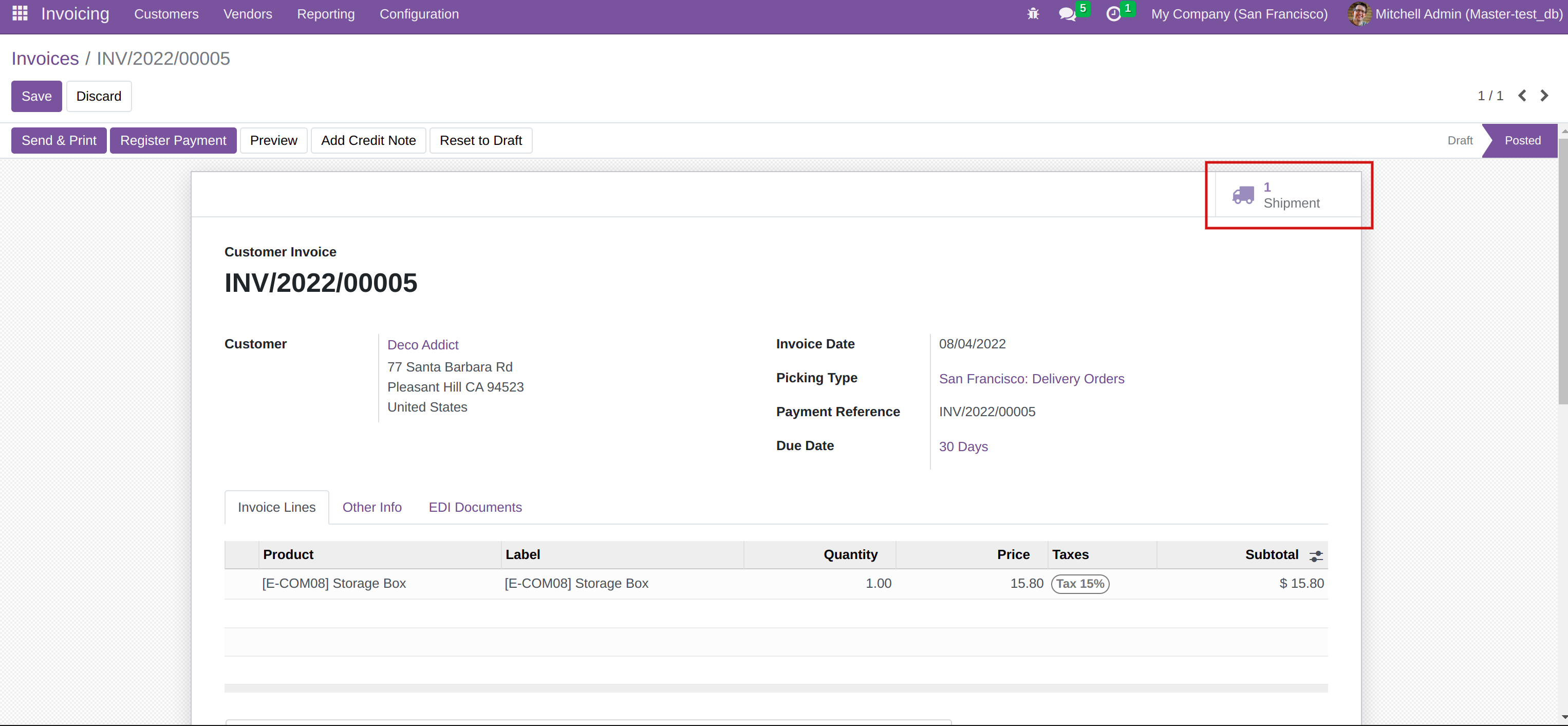Open the conversations chat icon
The width and height of the screenshot is (1568, 726).
1067,14
